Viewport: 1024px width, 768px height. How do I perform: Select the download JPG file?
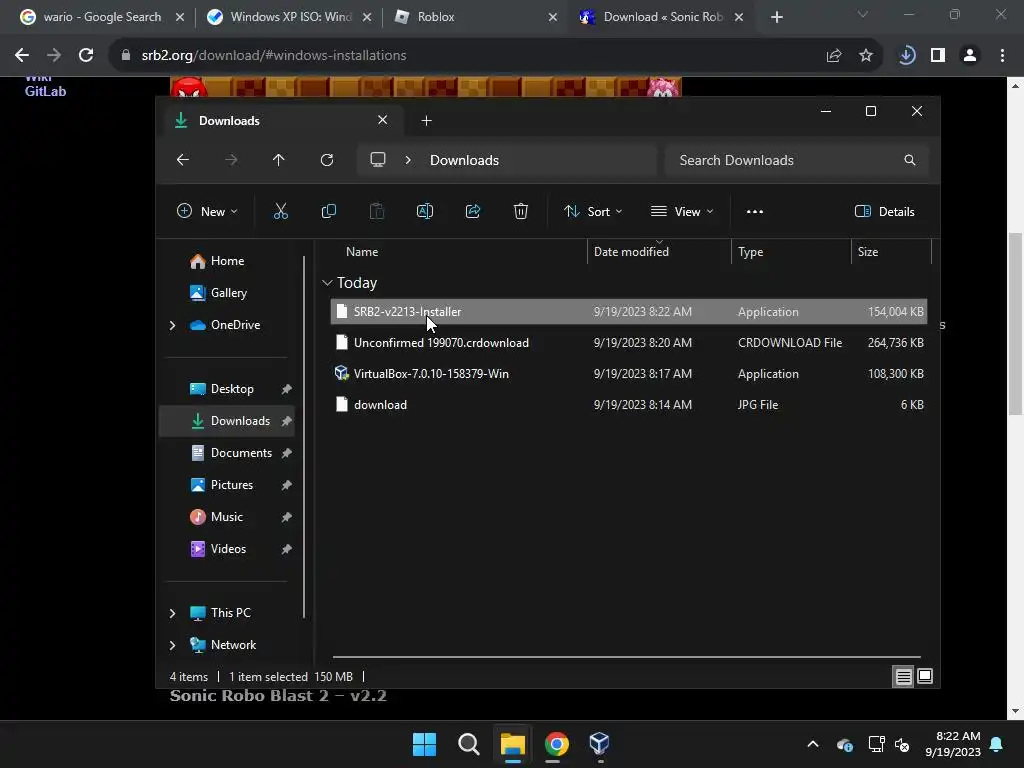click(x=629, y=404)
